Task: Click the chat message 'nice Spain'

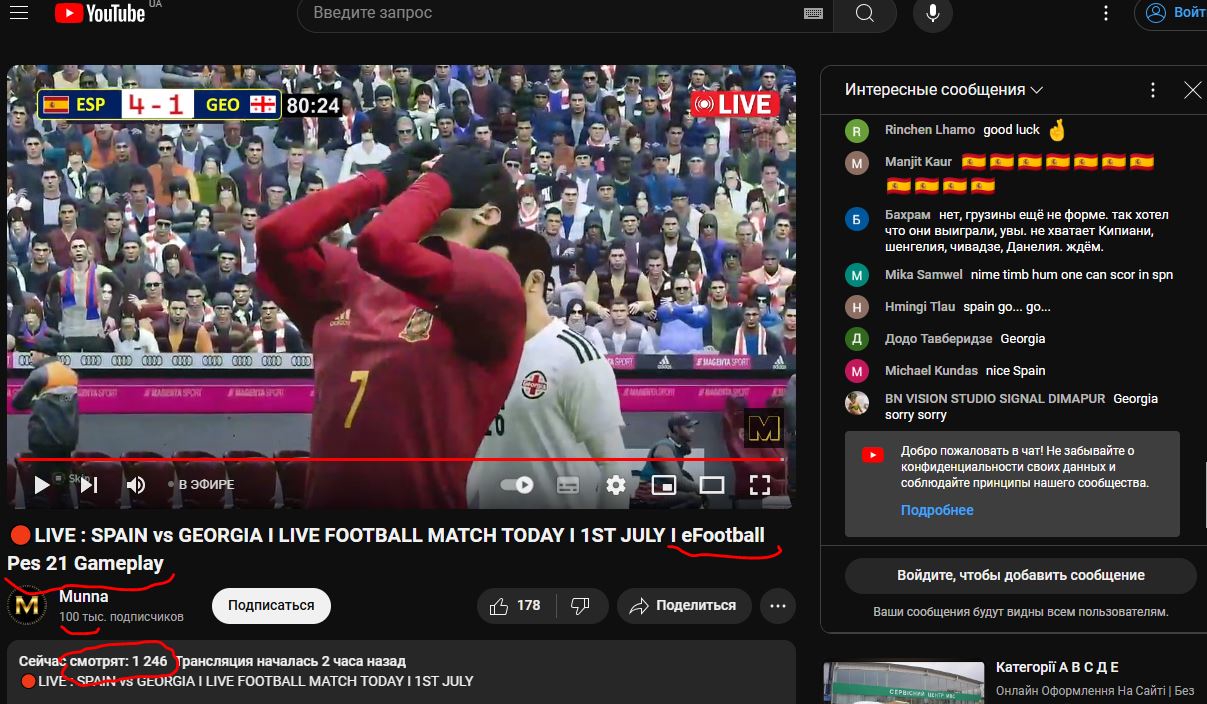Action: click(1016, 370)
